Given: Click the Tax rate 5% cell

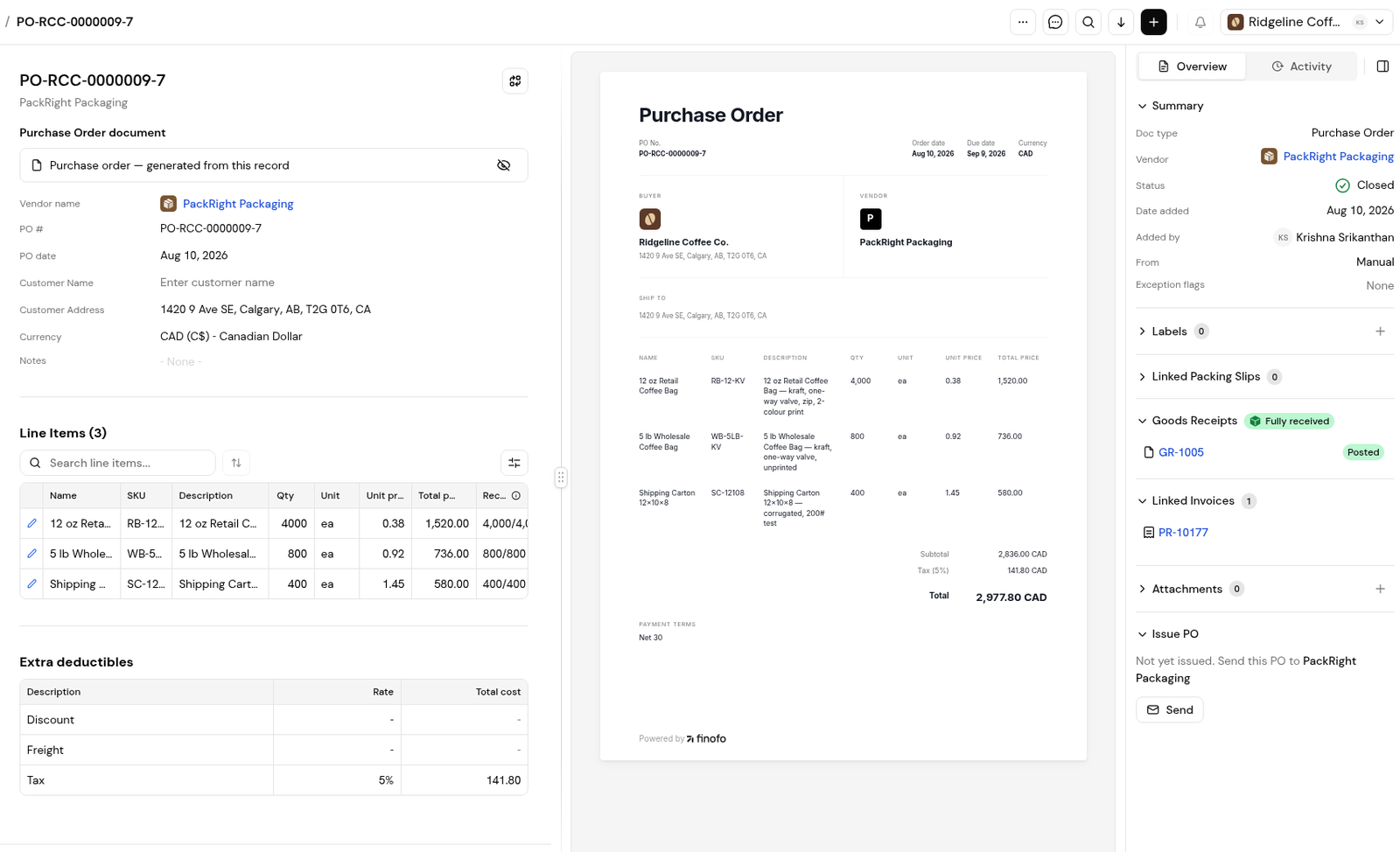Looking at the screenshot, I should tap(337, 780).
